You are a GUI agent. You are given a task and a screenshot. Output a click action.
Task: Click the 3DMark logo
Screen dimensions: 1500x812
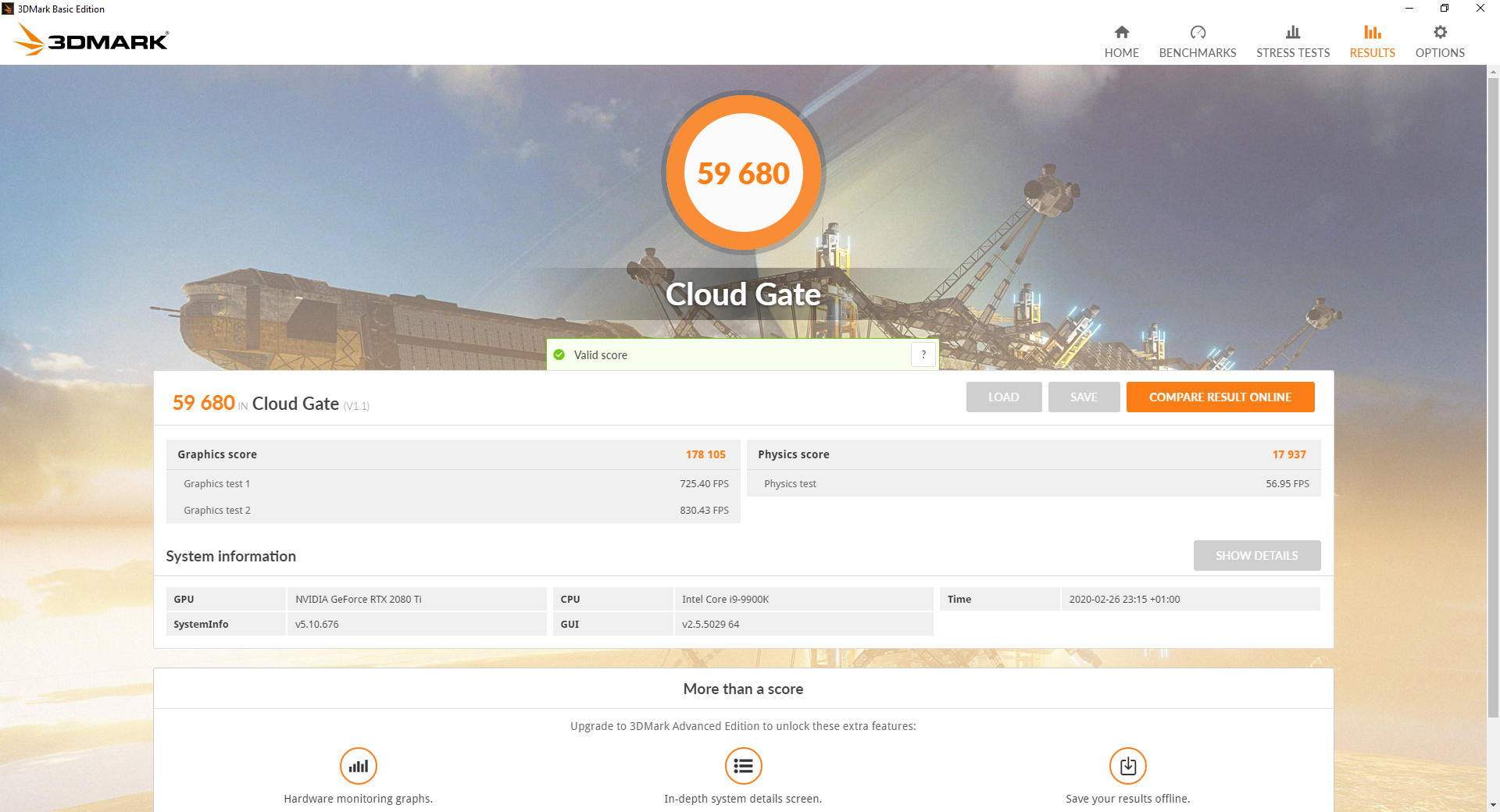tap(92, 39)
